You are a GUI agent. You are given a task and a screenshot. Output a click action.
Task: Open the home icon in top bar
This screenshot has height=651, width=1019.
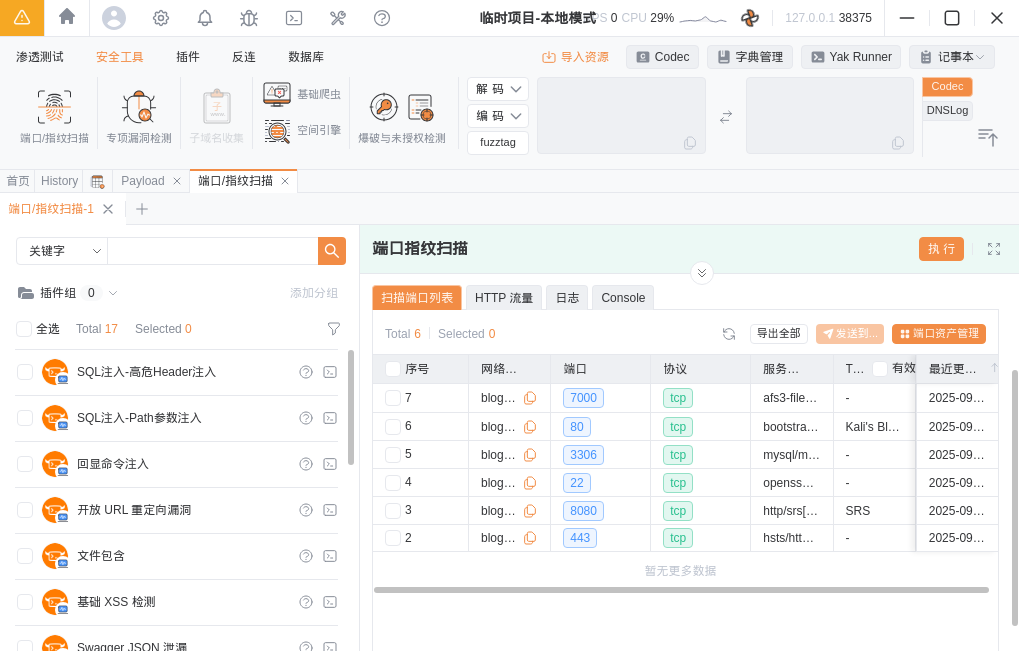[x=67, y=18]
